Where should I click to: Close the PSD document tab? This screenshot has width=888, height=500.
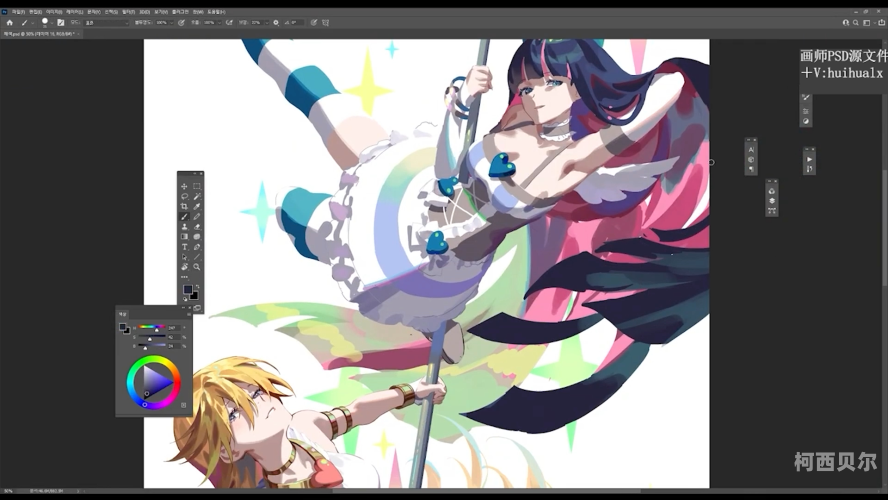(78, 34)
